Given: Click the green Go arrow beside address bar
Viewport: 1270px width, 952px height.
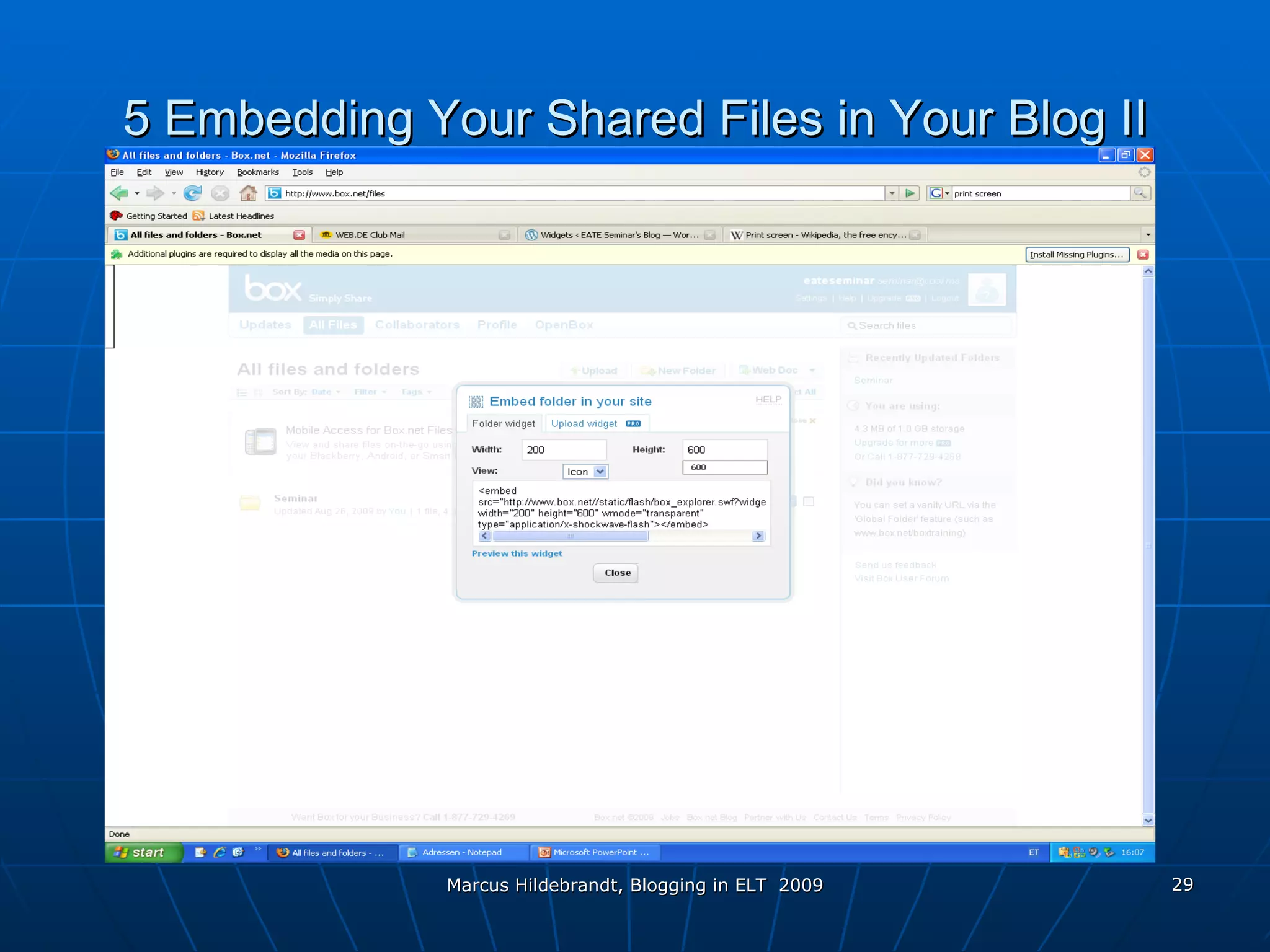Looking at the screenshot, I should coord(910,193).
